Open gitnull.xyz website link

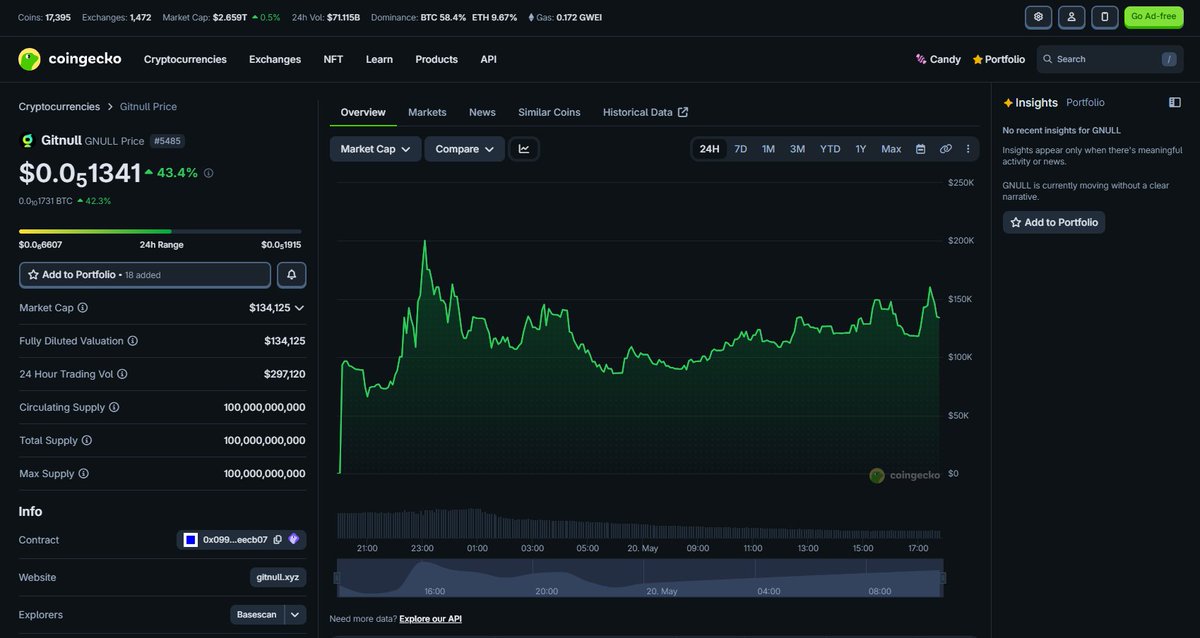point(278,577)
